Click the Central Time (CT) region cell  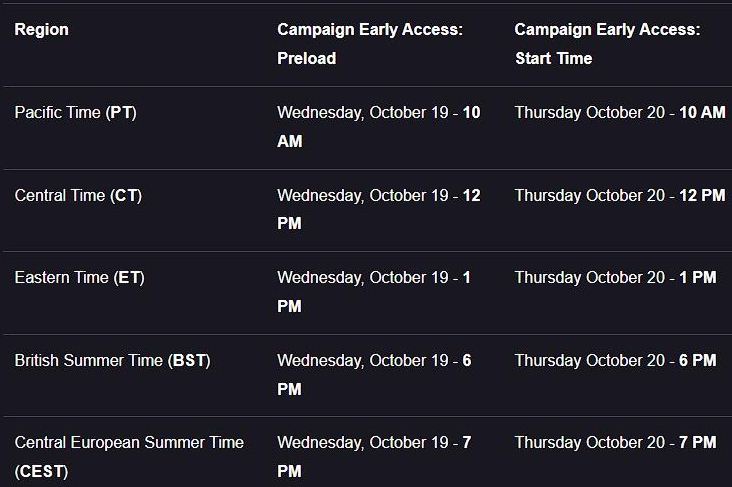[78, 195]
